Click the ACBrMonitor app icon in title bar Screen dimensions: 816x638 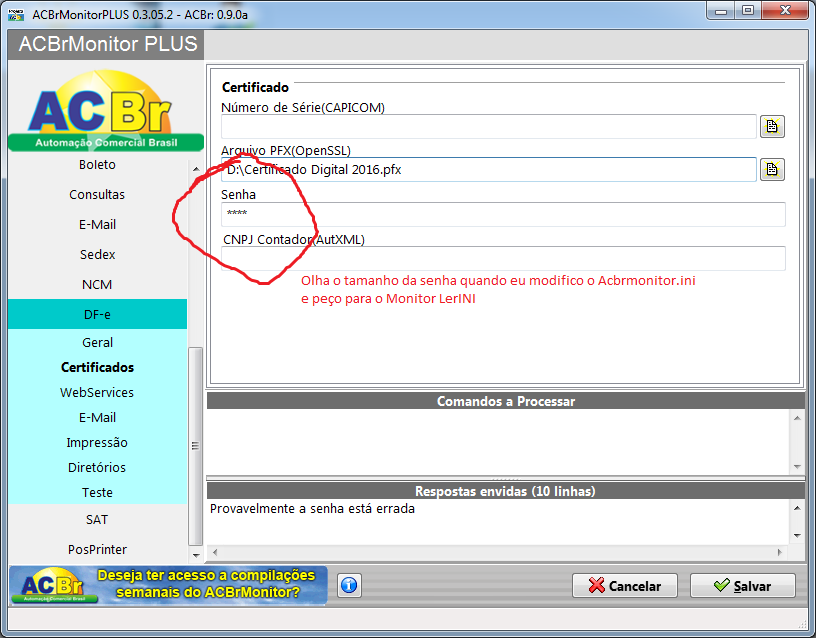pos(16,14)
